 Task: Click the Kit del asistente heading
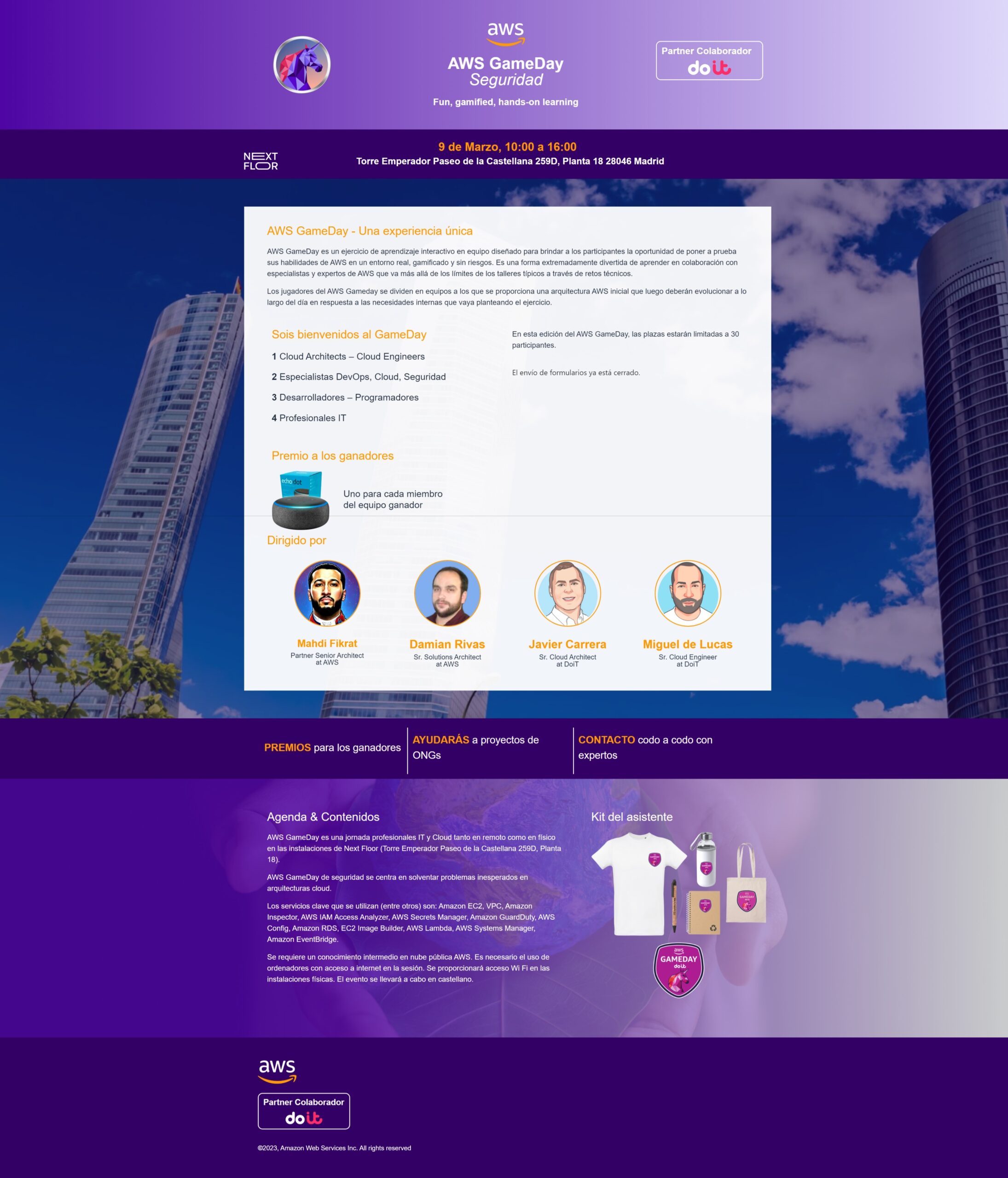[x=631, y=817]
